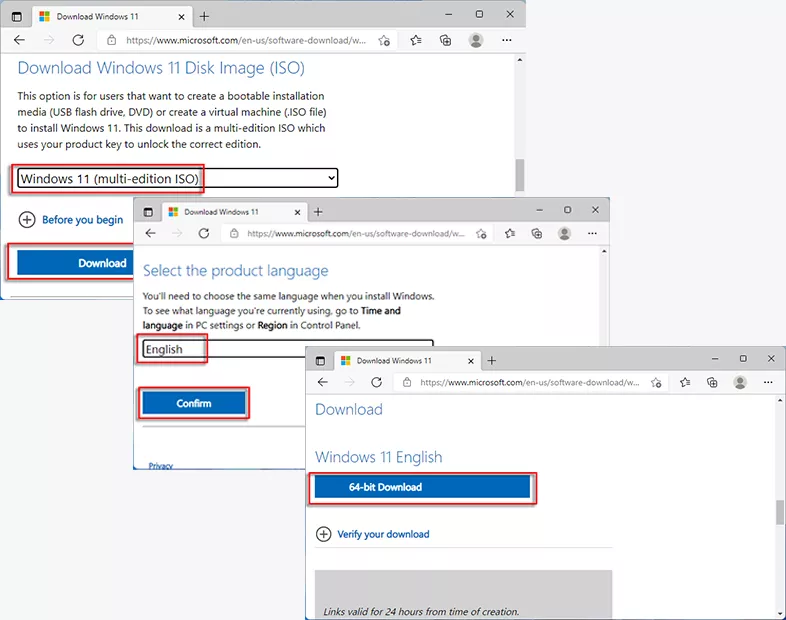Screen dimensions: 786x620
Task: Open the Windows 11 (multi-edition ISO) dropdown
Action: coord(177,178)
